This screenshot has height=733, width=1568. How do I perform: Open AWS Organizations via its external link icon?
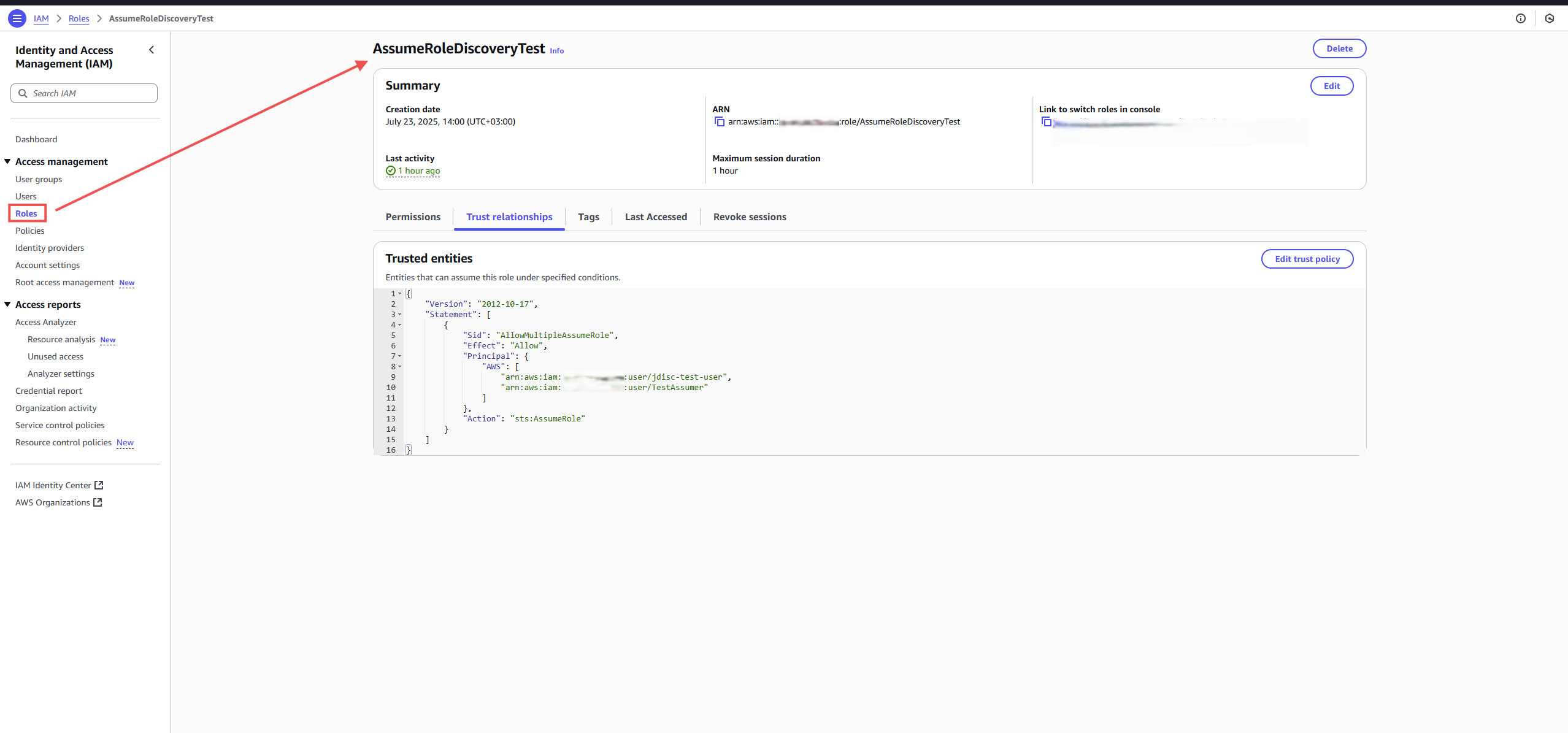pos(98,502)
